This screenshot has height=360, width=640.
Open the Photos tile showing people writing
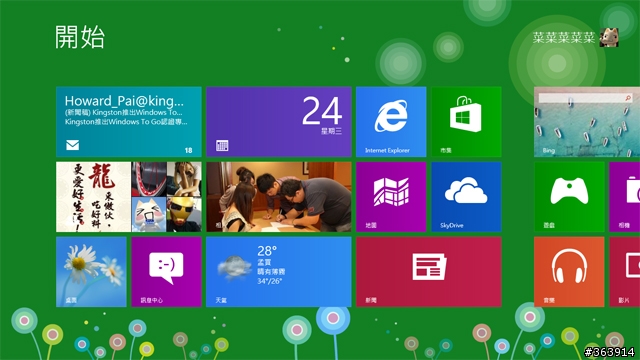point(279,197)
